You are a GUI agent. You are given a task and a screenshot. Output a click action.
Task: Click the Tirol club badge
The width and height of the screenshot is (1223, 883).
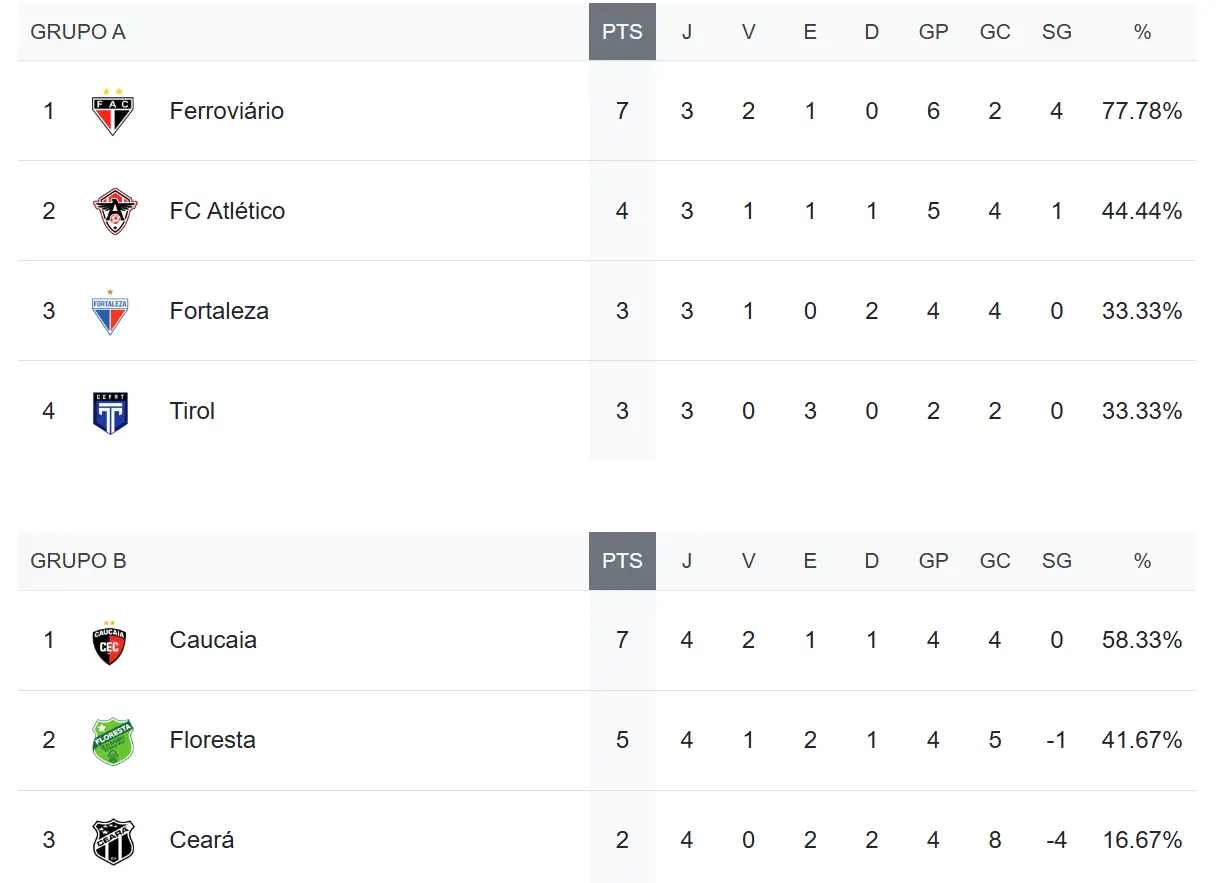(110, 411)
